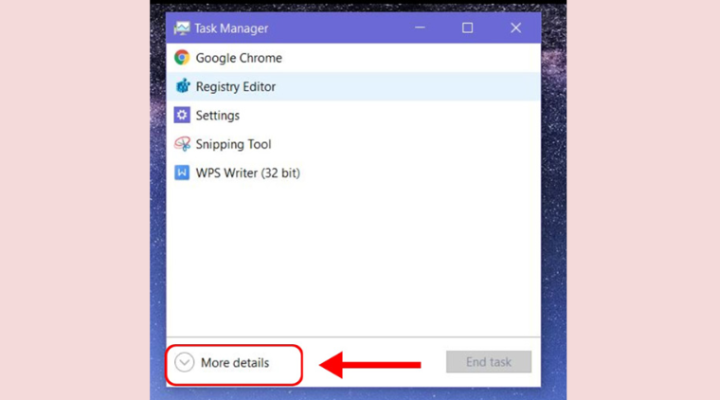
Task: Select the WPS Writer (32 bit) label
Action: (x=248, y=173)
